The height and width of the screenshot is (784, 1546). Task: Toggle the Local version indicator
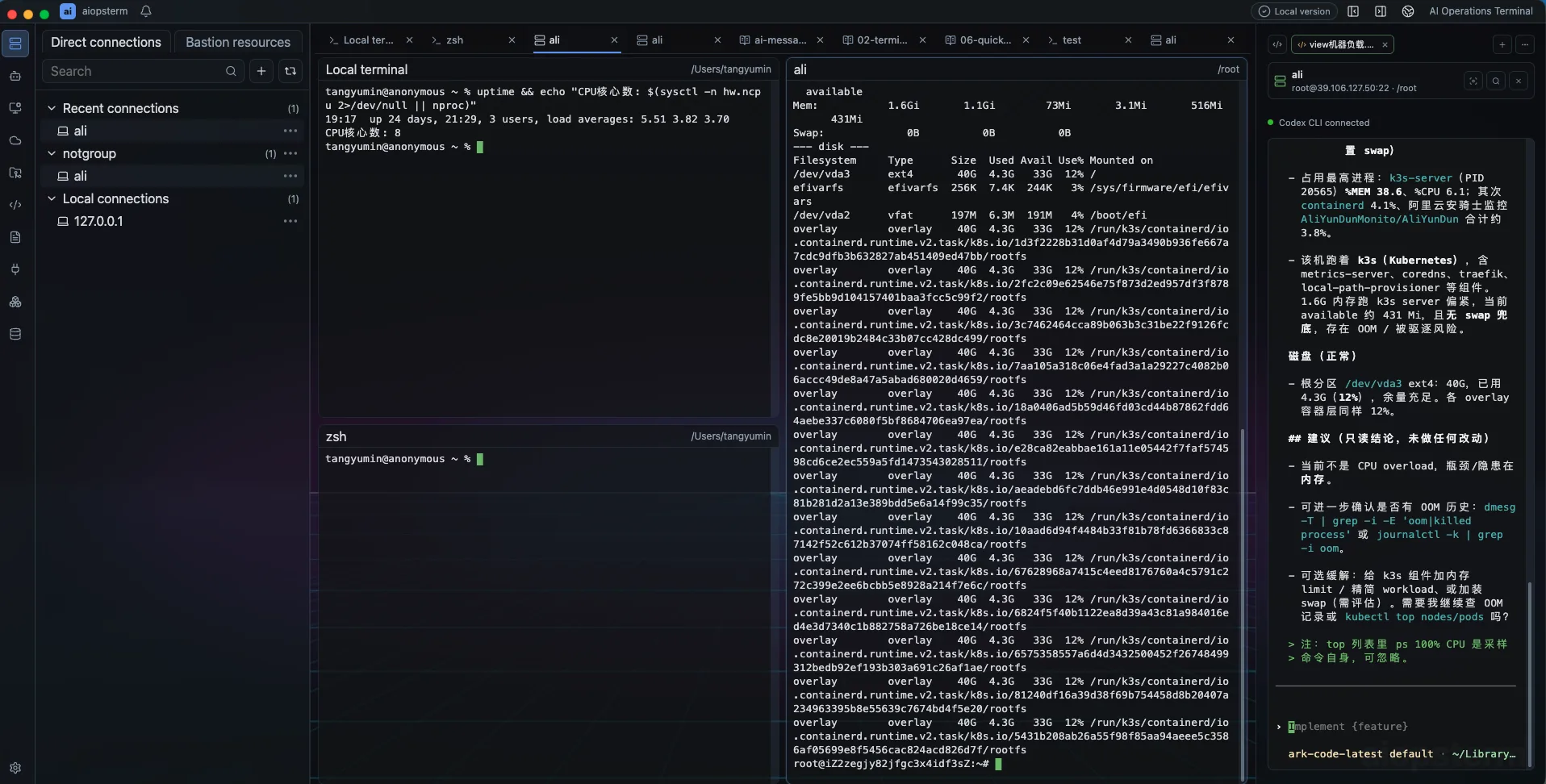(x=1294, y=11)
